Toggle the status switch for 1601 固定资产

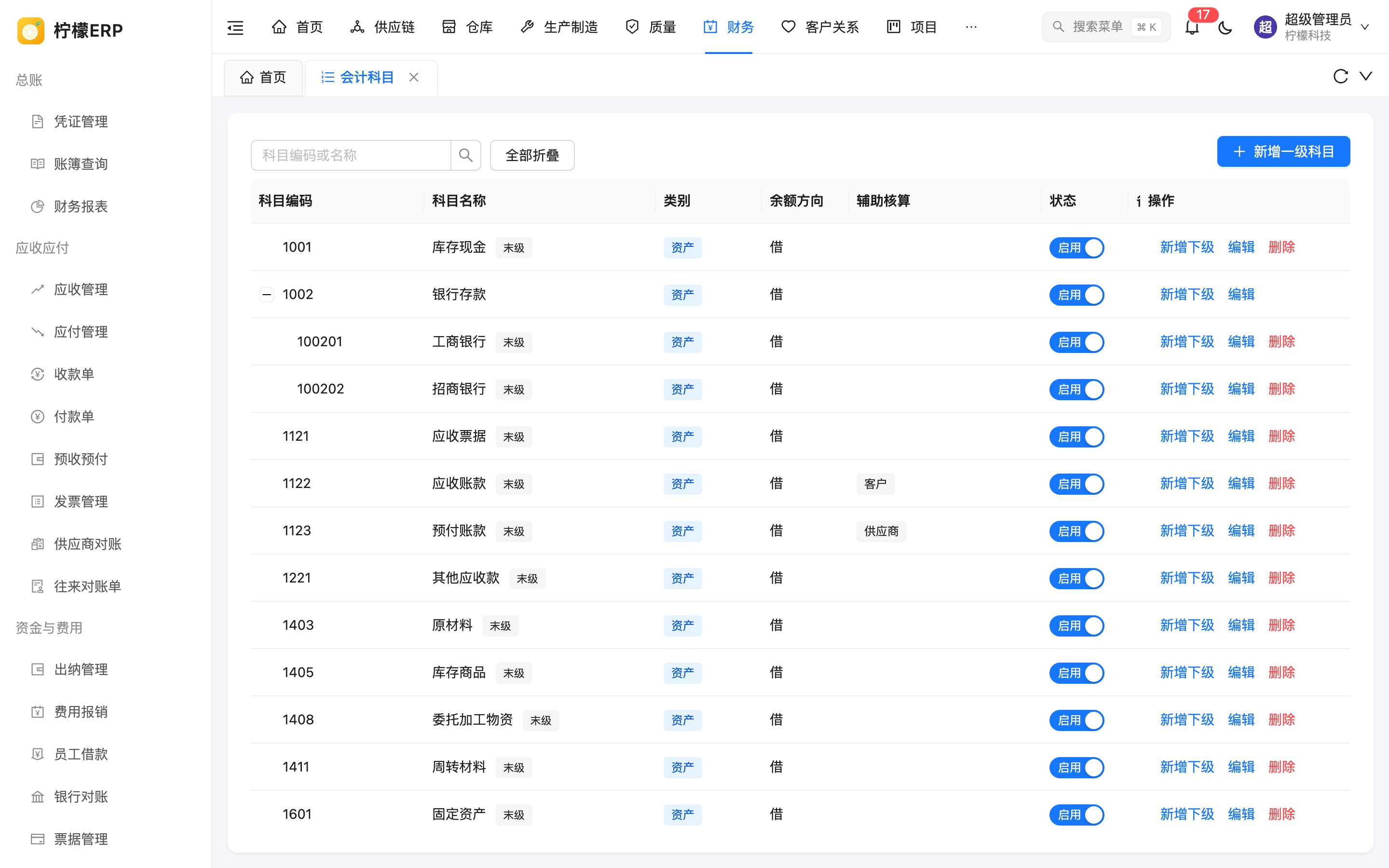click(1076, 814)
